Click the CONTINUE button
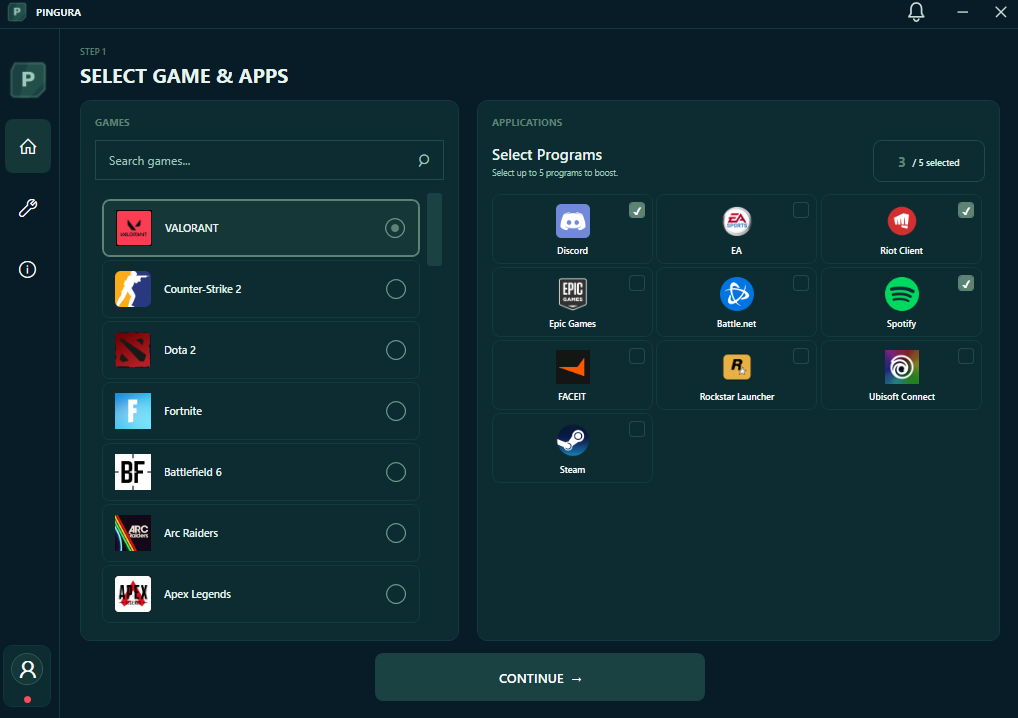Viewport: 1018px width, 718px height. click(540, 677)
